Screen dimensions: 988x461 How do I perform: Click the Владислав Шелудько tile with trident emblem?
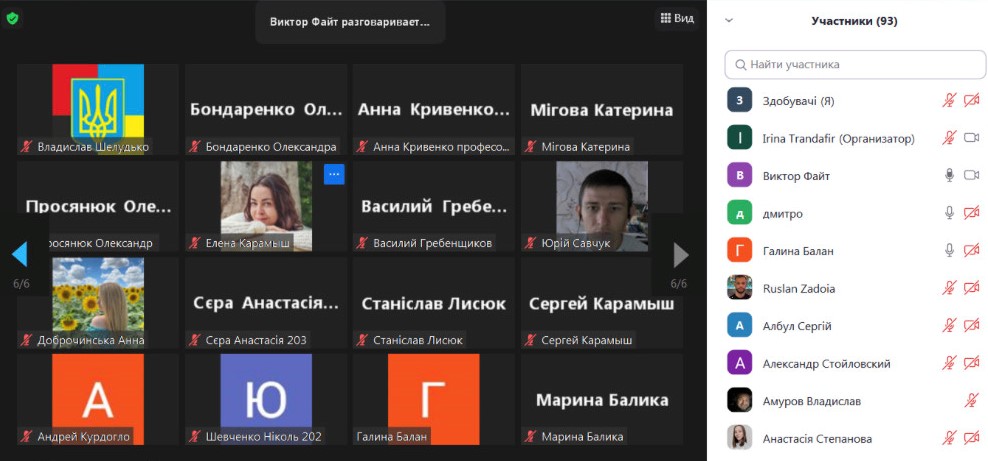(98, 101)
